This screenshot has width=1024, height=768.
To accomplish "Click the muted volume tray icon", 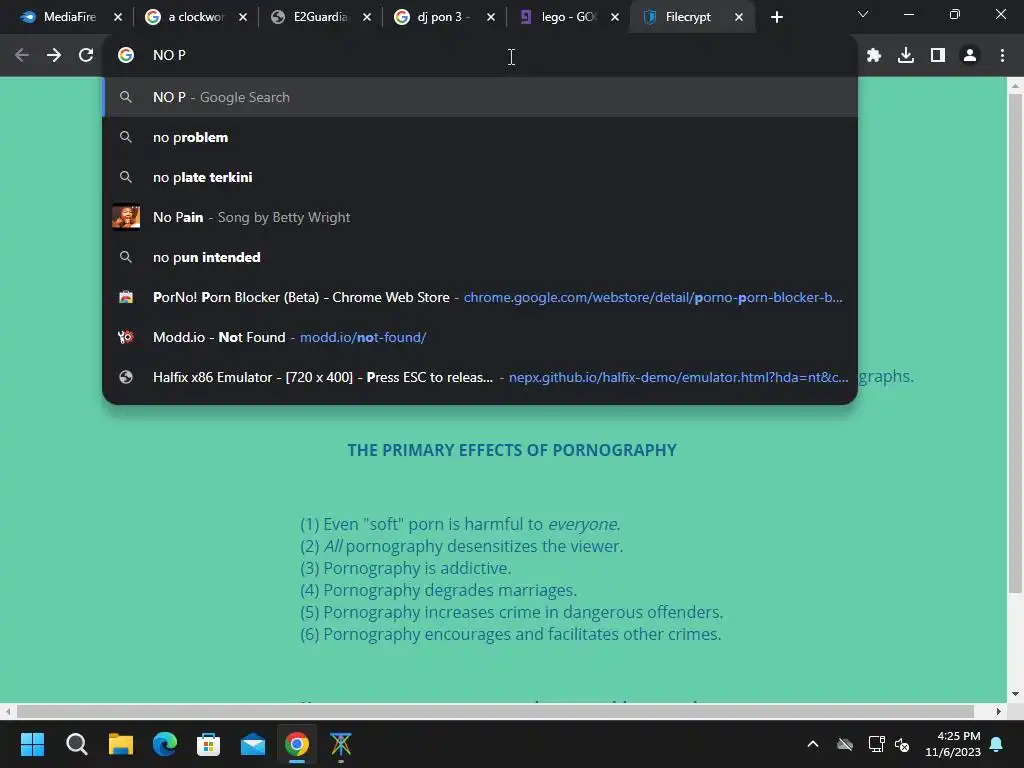I will click(902, 744).
